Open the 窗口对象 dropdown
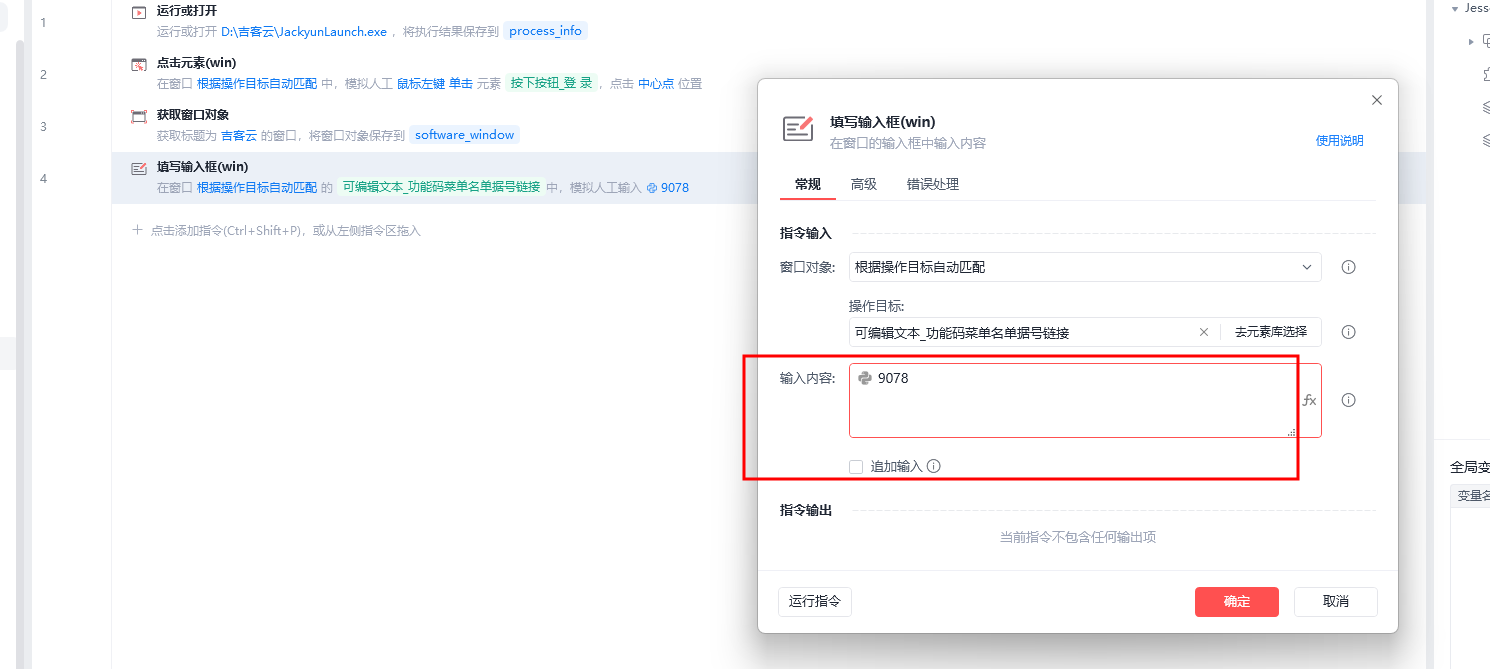 pyautogui.click(x=1085, y=267)
